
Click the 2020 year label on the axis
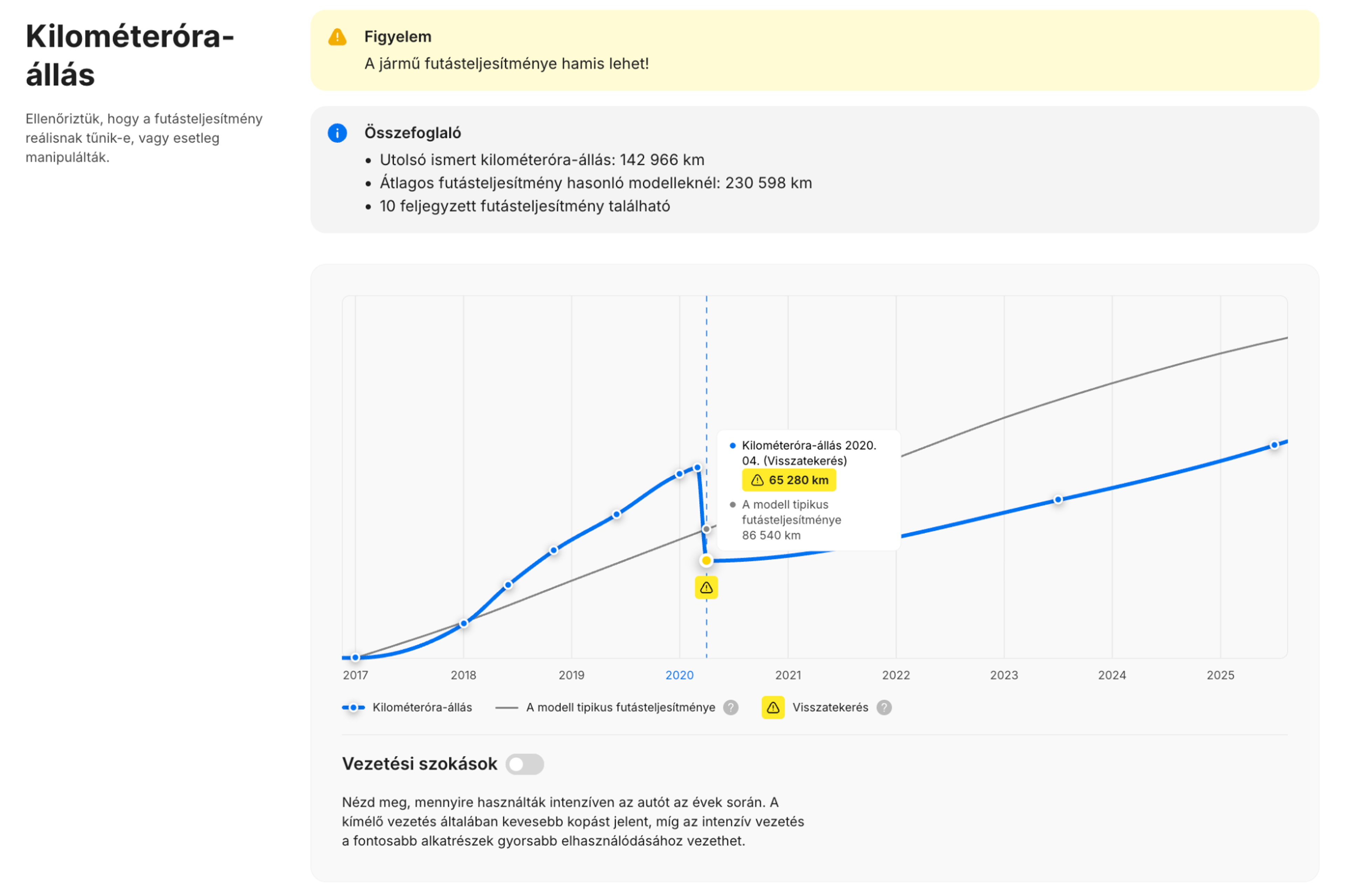pyautogui.click(x=680, y=675)
